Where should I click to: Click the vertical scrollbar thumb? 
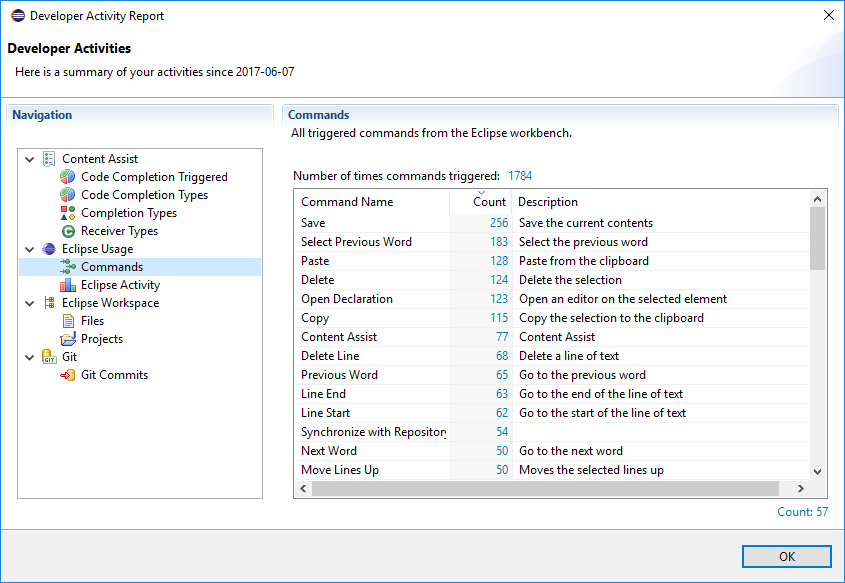(818, 238)
